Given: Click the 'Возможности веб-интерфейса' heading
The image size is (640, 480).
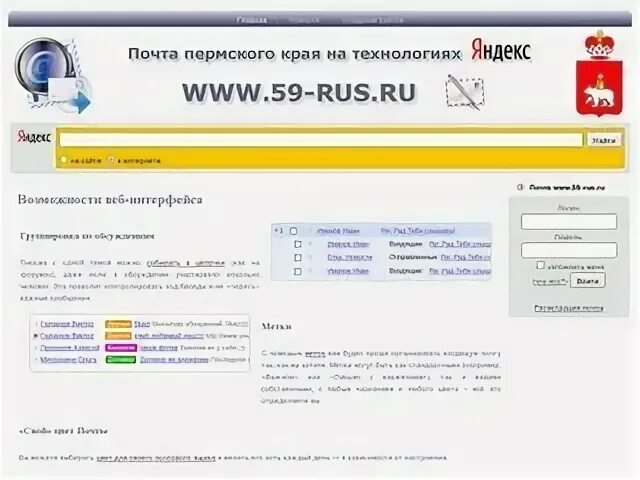Looking at the screenshot, I should (x=110, y=200).
